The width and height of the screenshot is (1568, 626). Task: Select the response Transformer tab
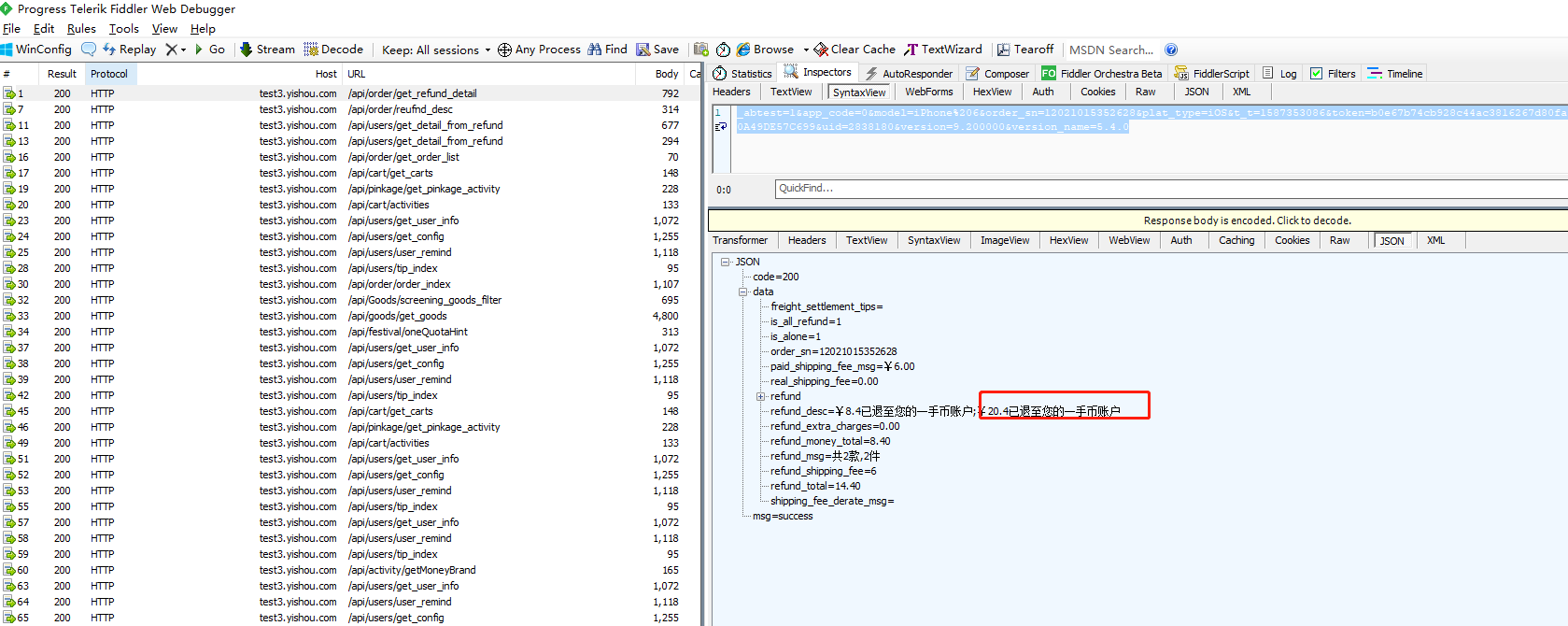point(740,240)
